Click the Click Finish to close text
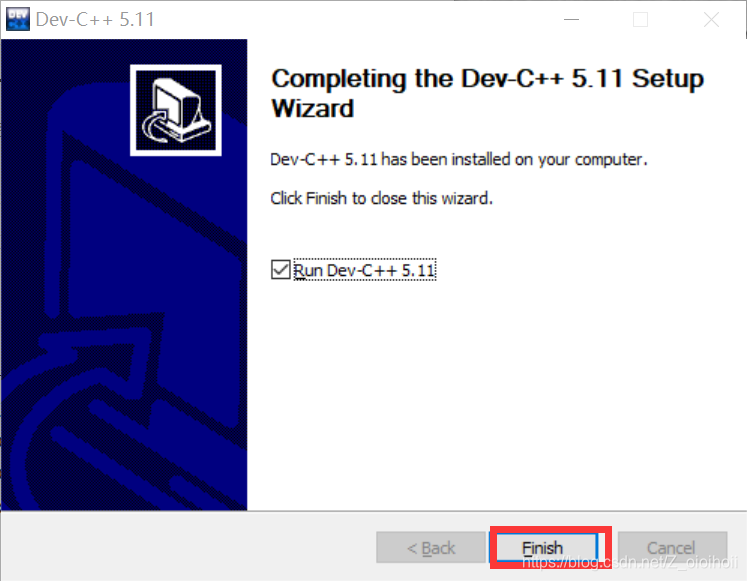Screen dimensions: 747x581 [x=381, y=198]
